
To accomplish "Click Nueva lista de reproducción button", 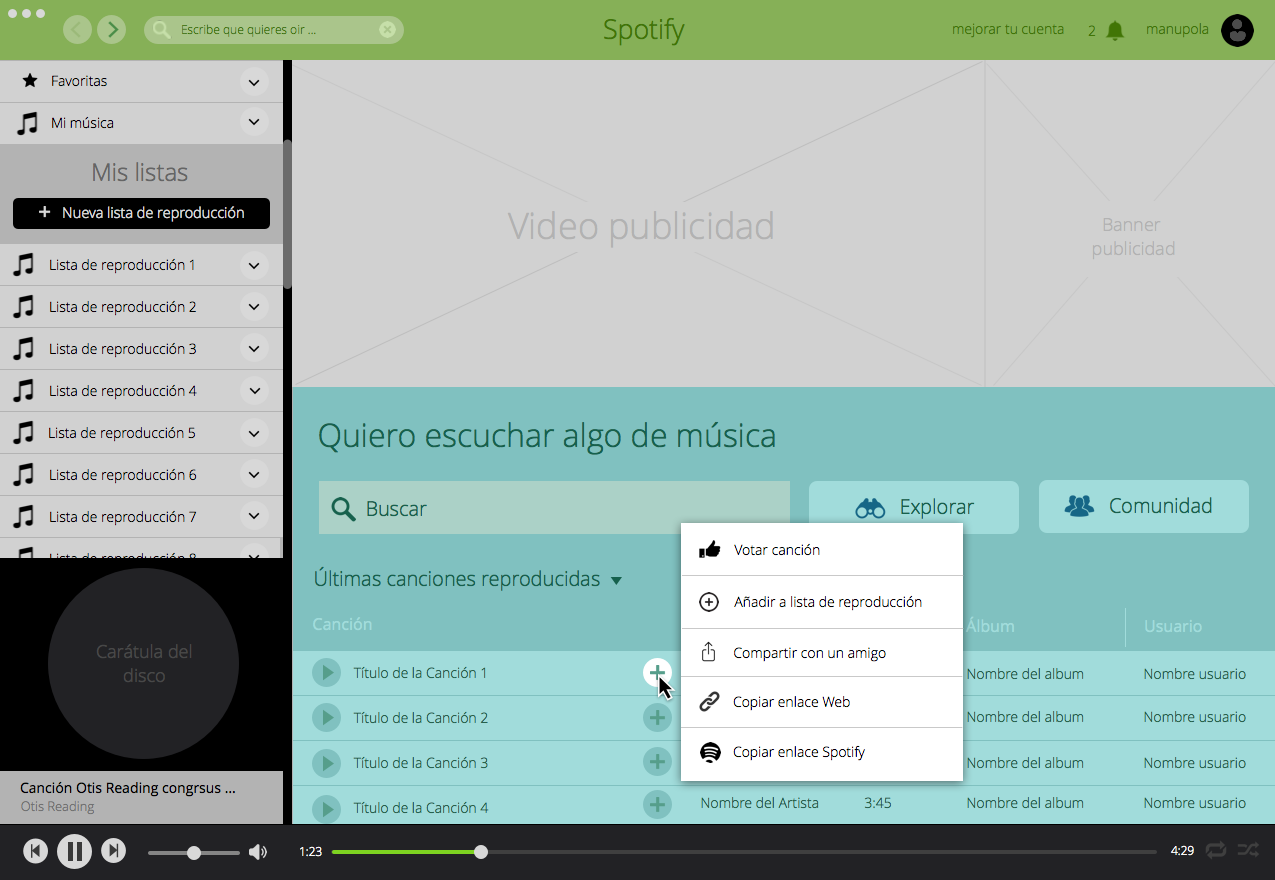I will [141, 213].
